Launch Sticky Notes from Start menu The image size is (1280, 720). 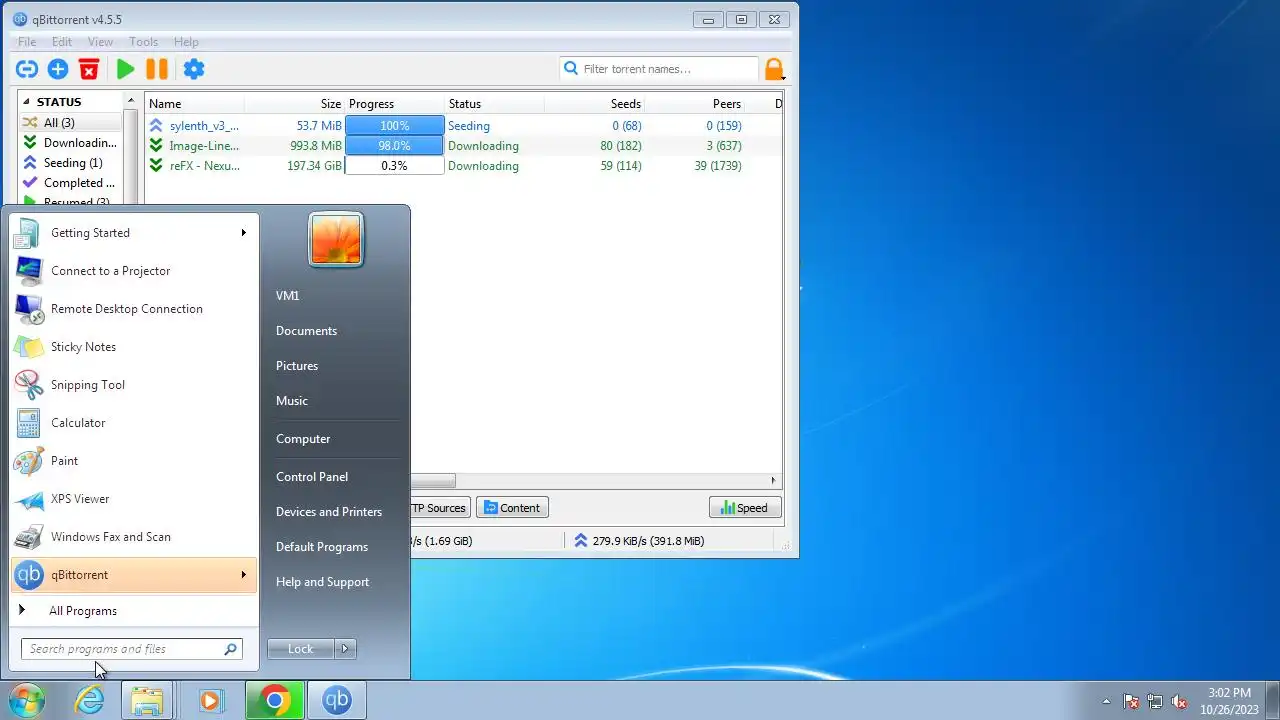tap(134, 347)
